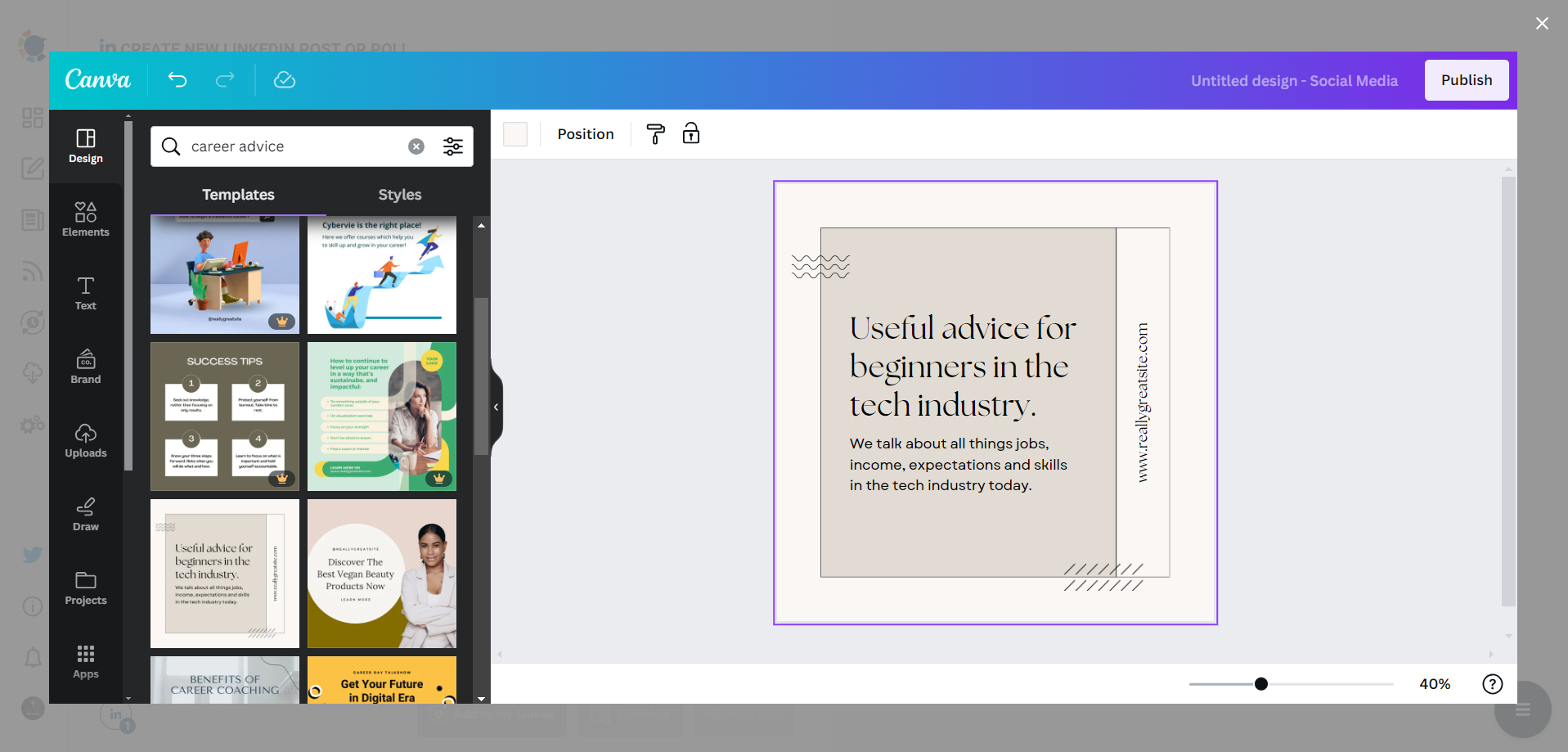
Task: Select the Draw tool
Action: 85,514
